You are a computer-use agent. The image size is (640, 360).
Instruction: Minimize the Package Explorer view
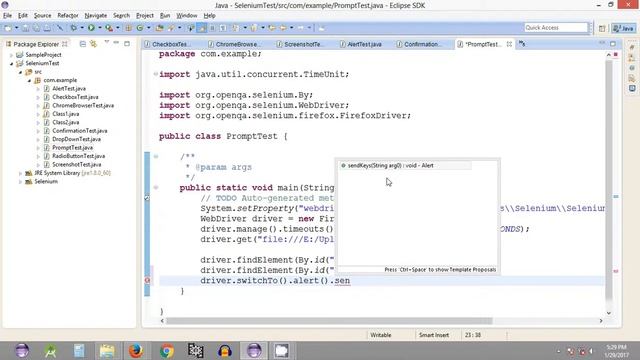pos(116,43)
